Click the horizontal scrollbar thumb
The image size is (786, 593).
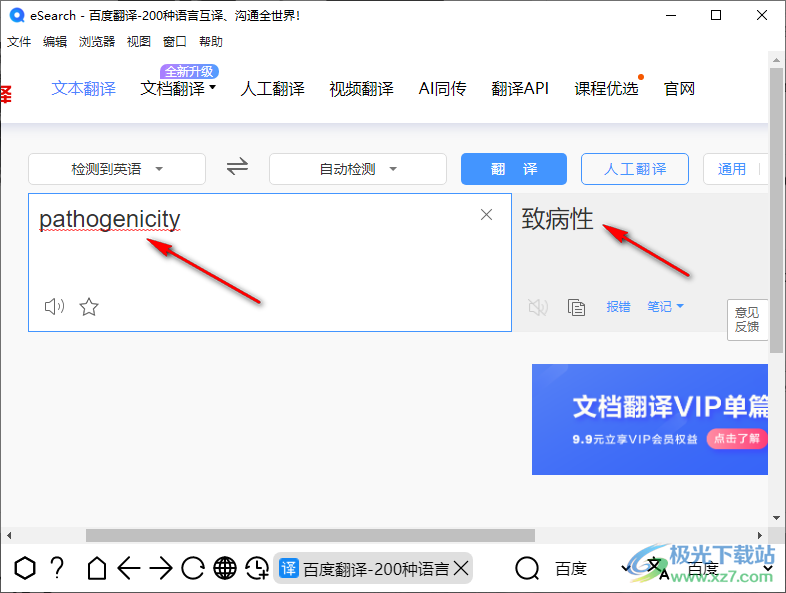click(x=310, y=535)
